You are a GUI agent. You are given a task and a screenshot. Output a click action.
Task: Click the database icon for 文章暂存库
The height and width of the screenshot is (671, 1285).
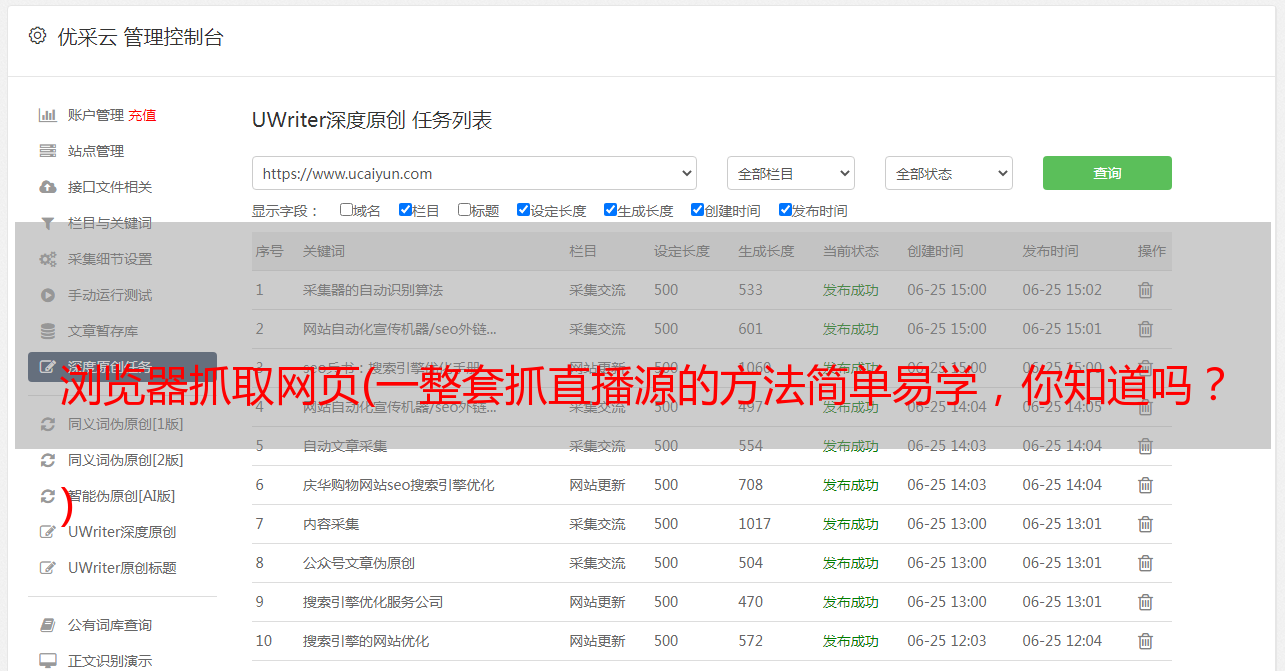(x=47, y=331)
